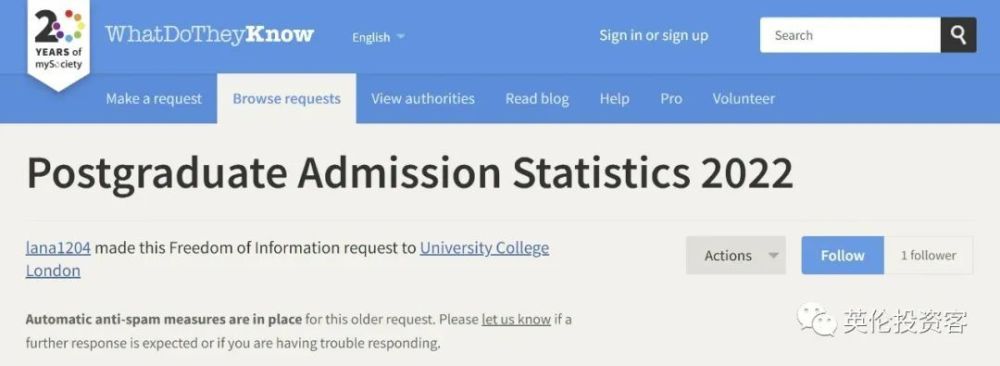
Task: Click the search magnifier icon button
Action: tap(958, 35)
